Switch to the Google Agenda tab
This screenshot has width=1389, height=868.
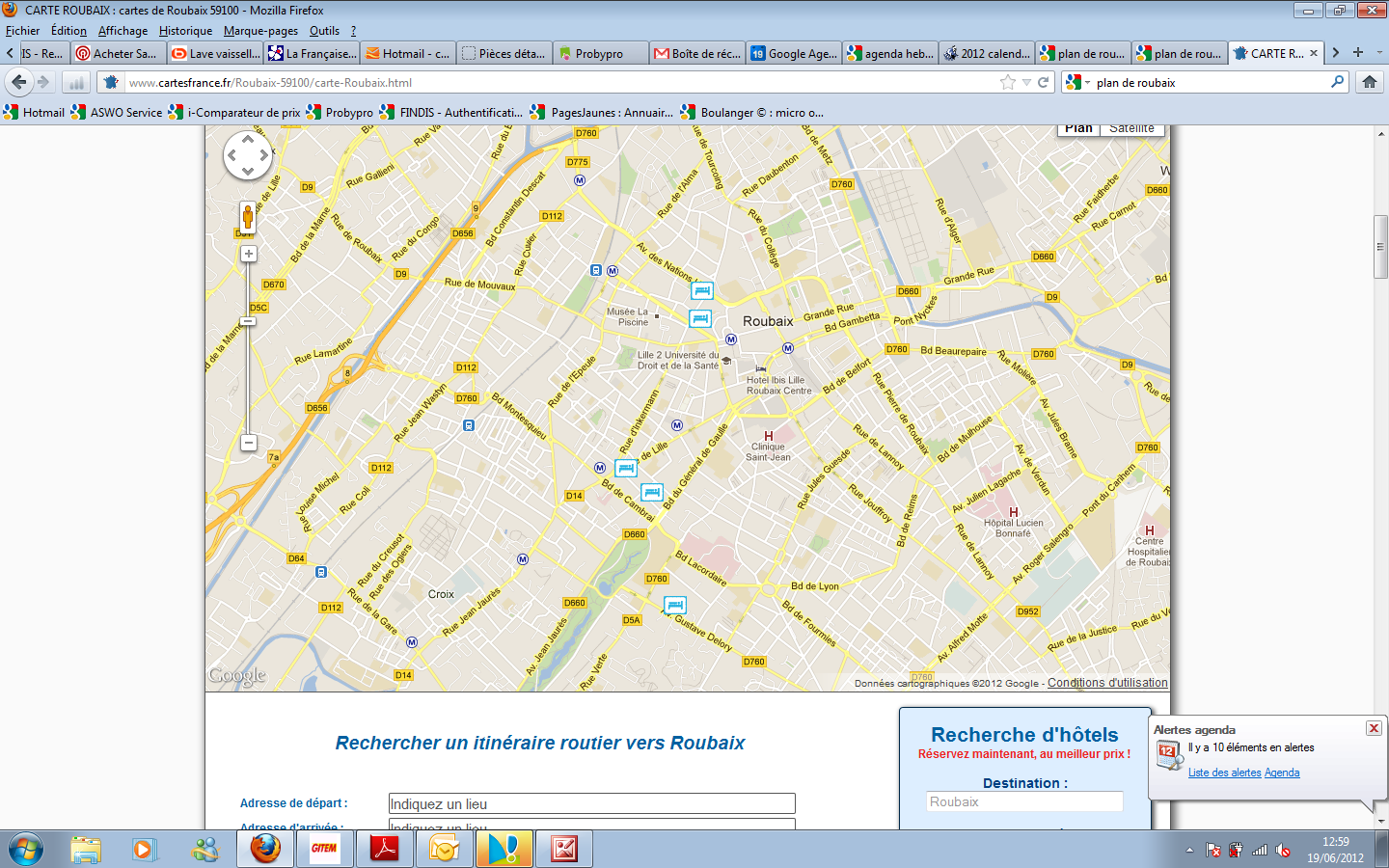pyautogui.click(x=794, y=54)
